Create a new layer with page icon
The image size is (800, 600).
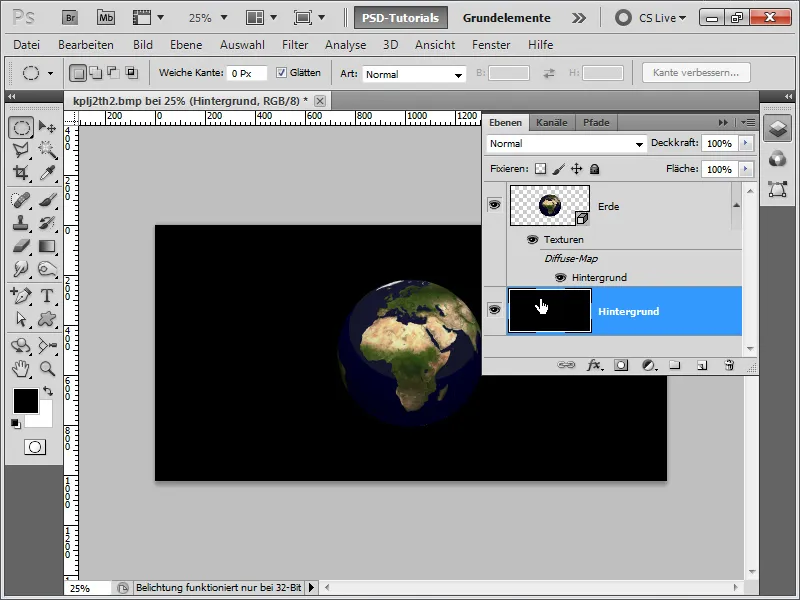(702, 365)
